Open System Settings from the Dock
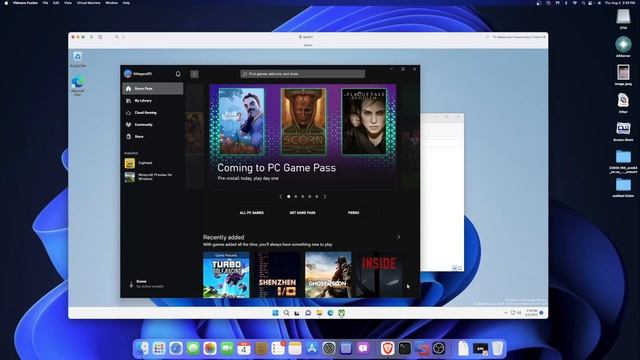This screenshot has height=360, width=640. [329, 348]
